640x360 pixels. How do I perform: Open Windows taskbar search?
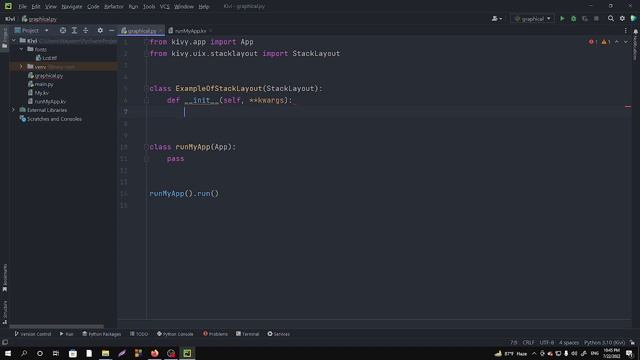(24, 353)
